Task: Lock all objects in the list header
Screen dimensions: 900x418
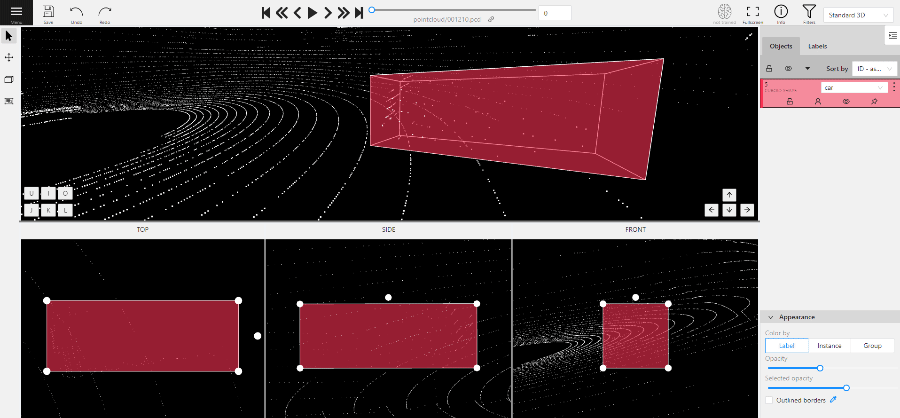Action: 769,69
